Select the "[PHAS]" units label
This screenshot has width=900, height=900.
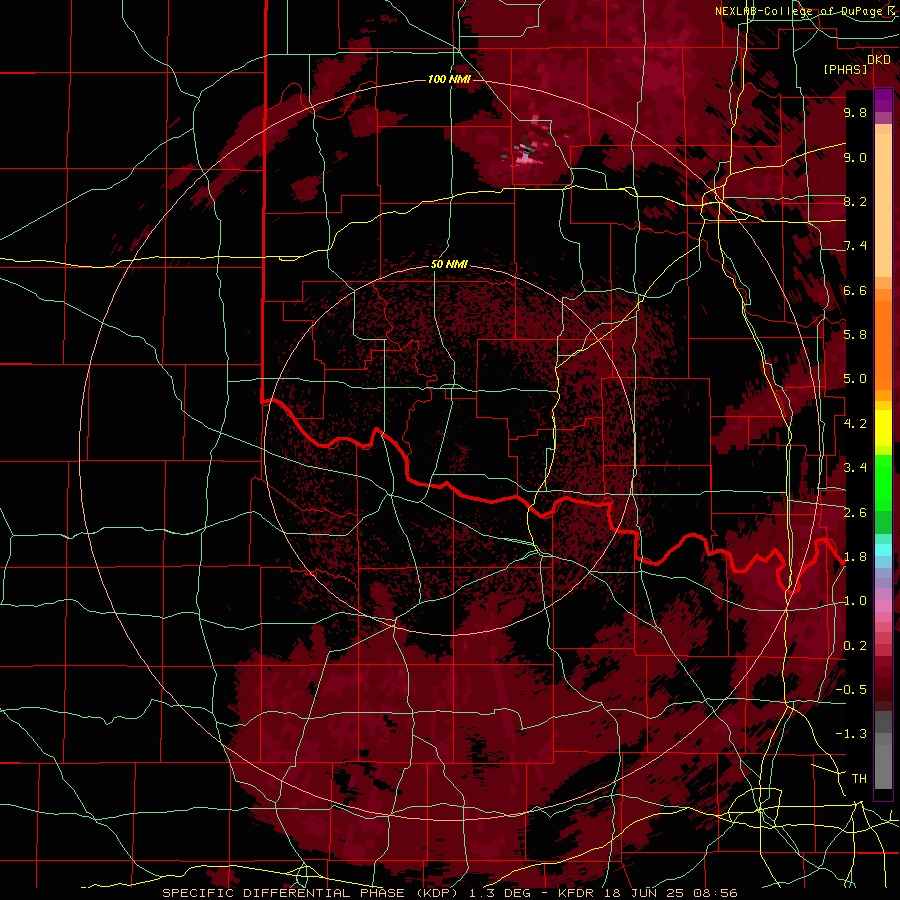(845, 70)
